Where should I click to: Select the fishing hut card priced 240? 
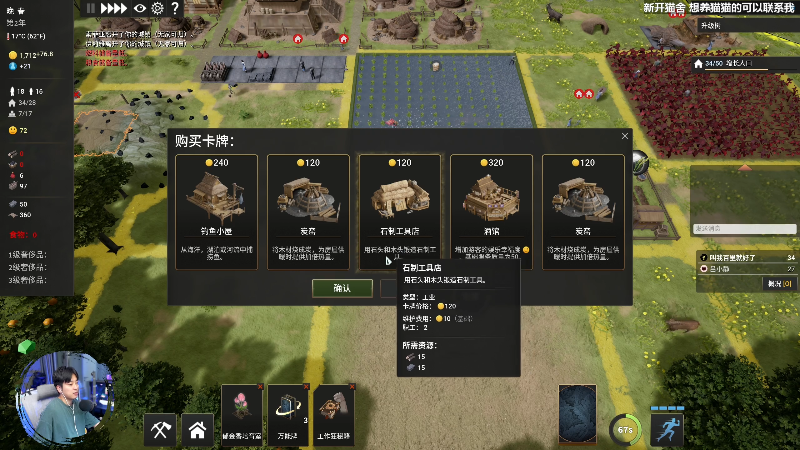[216, 212]
